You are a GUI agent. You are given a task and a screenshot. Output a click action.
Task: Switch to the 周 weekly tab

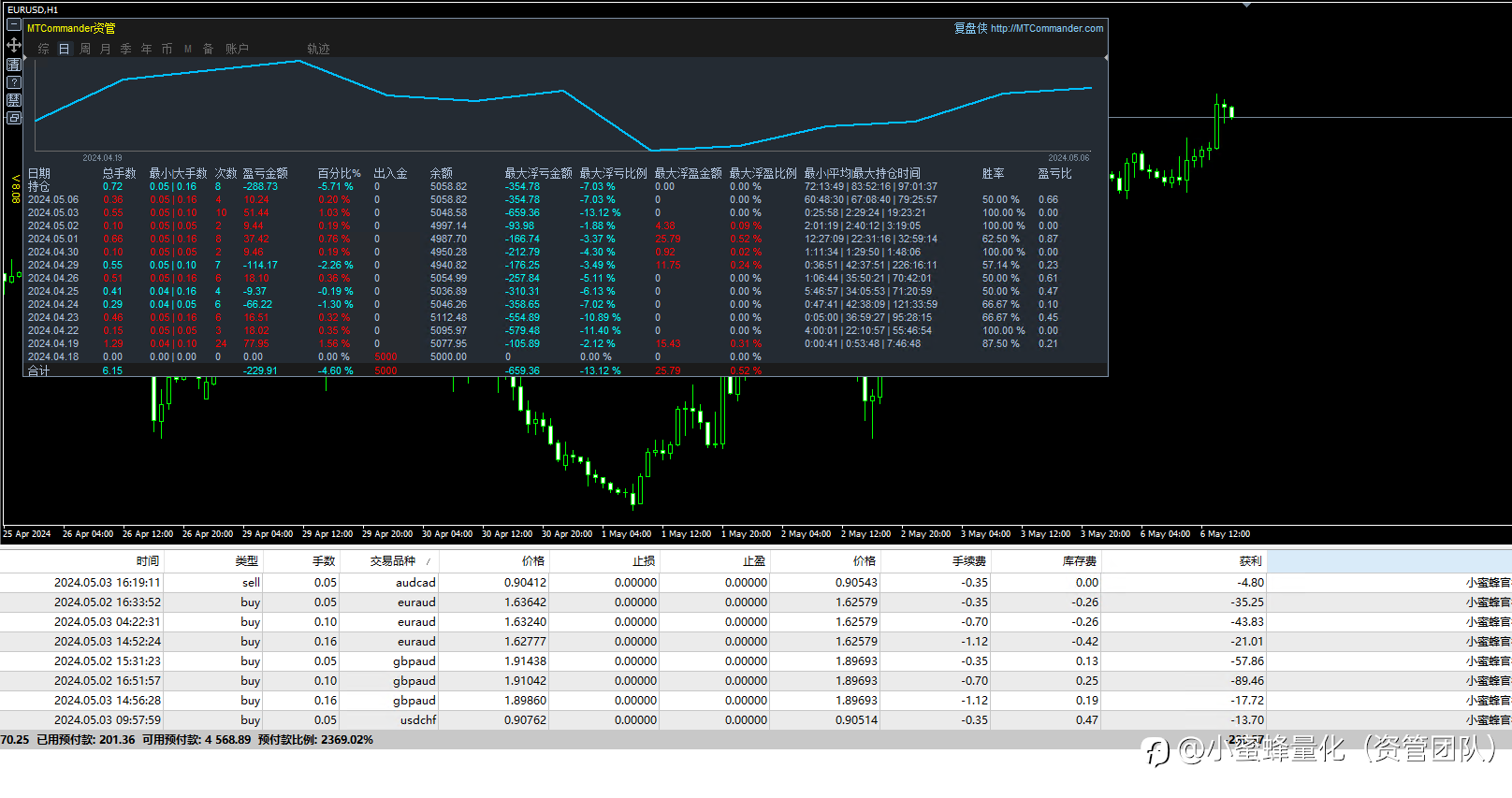(85, 49)
